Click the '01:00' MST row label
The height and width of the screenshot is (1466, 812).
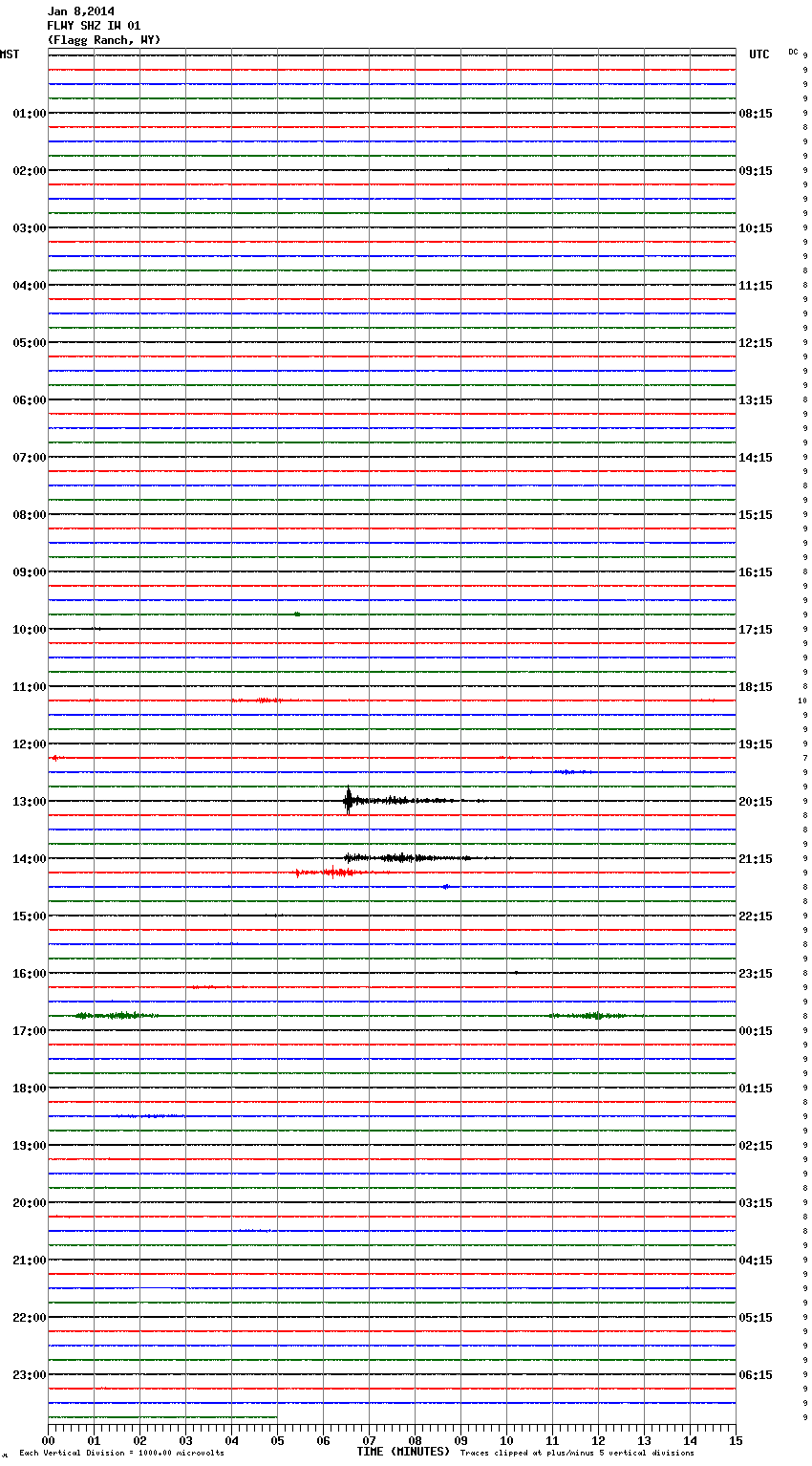click(30, 114)
